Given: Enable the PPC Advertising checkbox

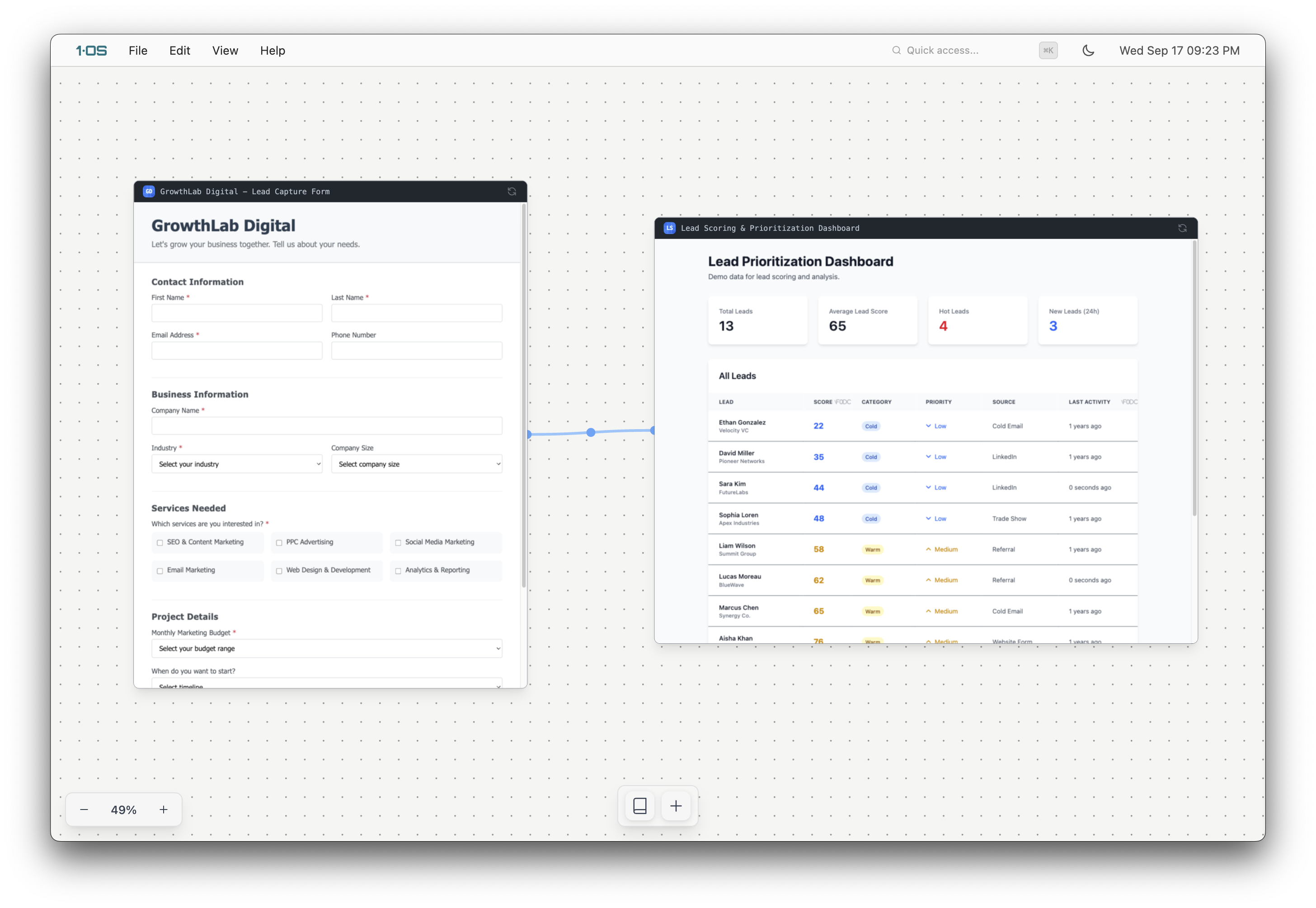Looking at the screenshot, I should pos(279,543).
